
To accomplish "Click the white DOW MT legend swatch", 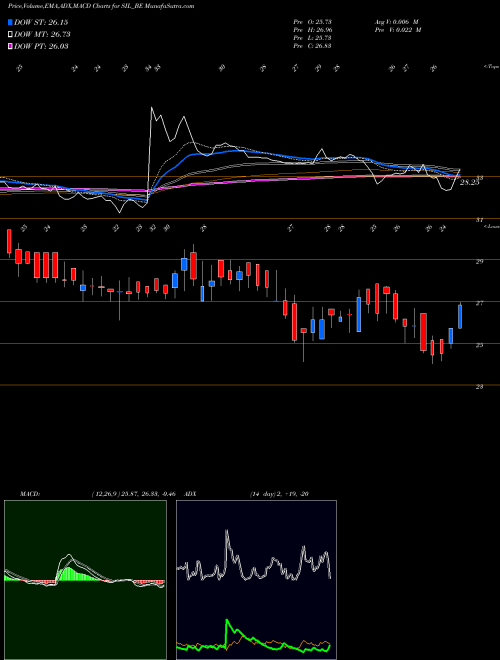I will (x=10, y=35).
